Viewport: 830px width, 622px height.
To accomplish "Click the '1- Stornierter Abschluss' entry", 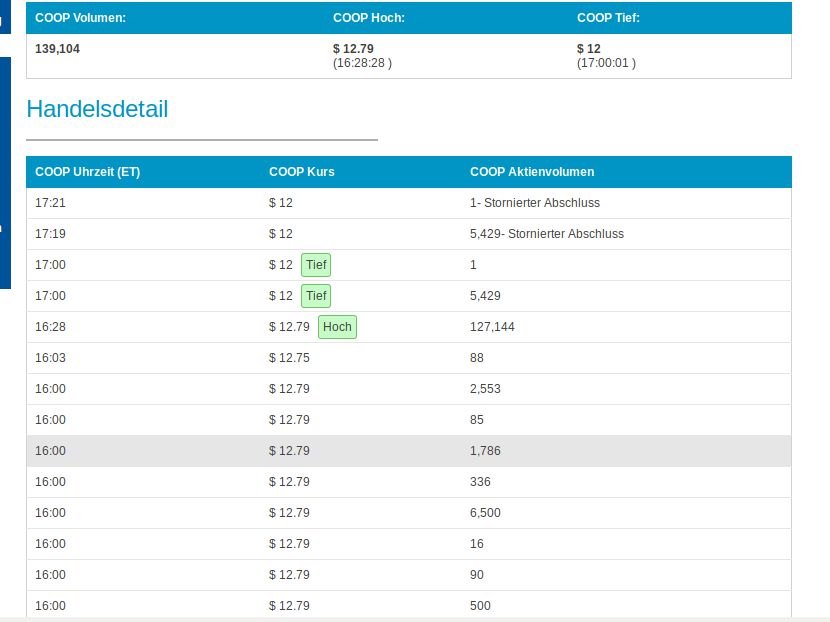I will tap(535, 203).
